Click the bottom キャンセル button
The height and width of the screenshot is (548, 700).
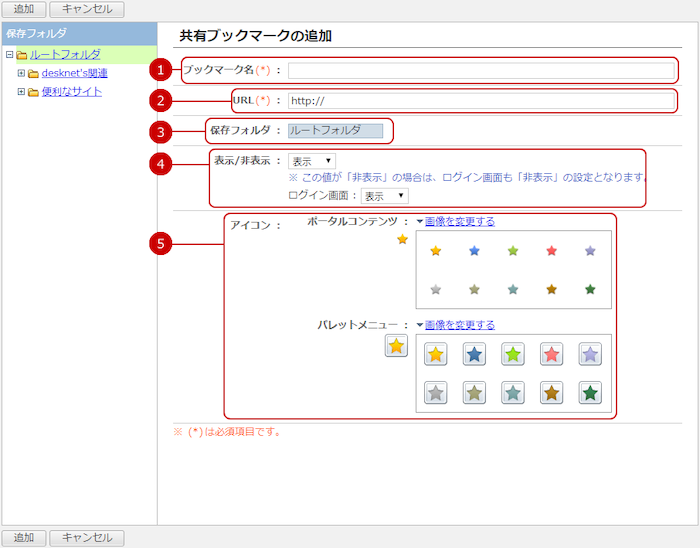(x=87, y=538)
